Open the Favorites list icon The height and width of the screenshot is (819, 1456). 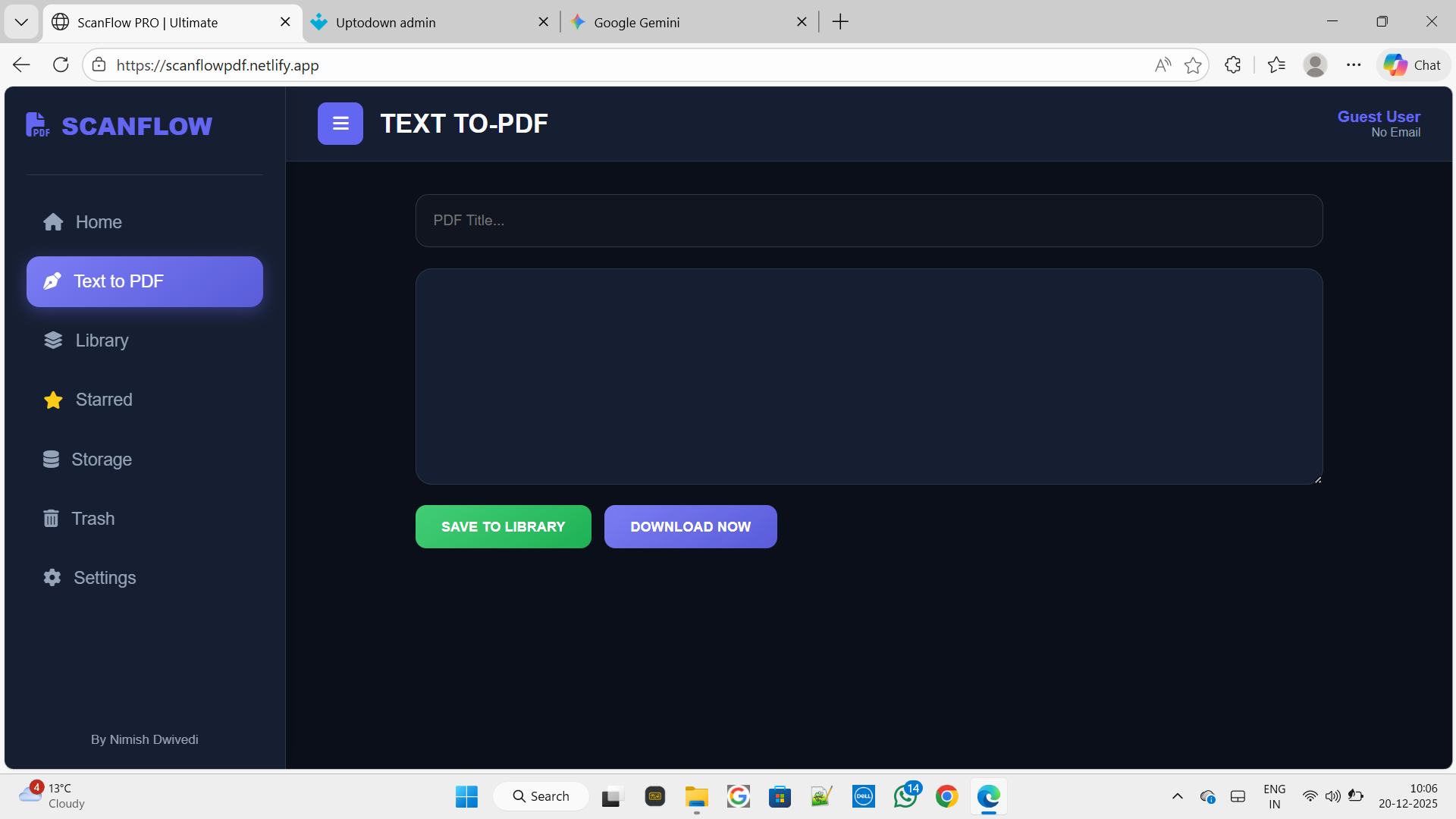1277,65
